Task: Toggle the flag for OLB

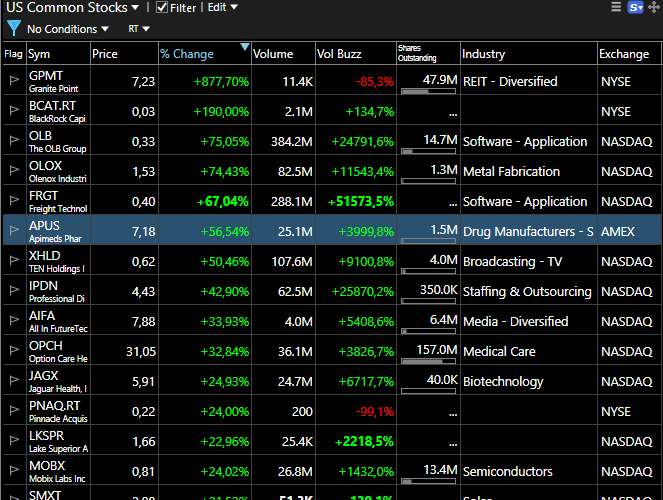Action: 14,140
